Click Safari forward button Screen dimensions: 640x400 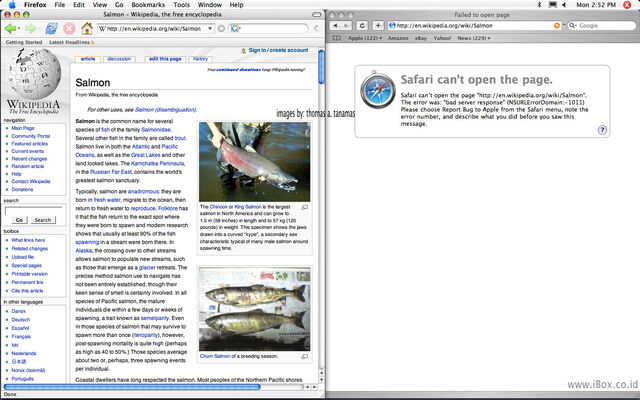point(347,25)
